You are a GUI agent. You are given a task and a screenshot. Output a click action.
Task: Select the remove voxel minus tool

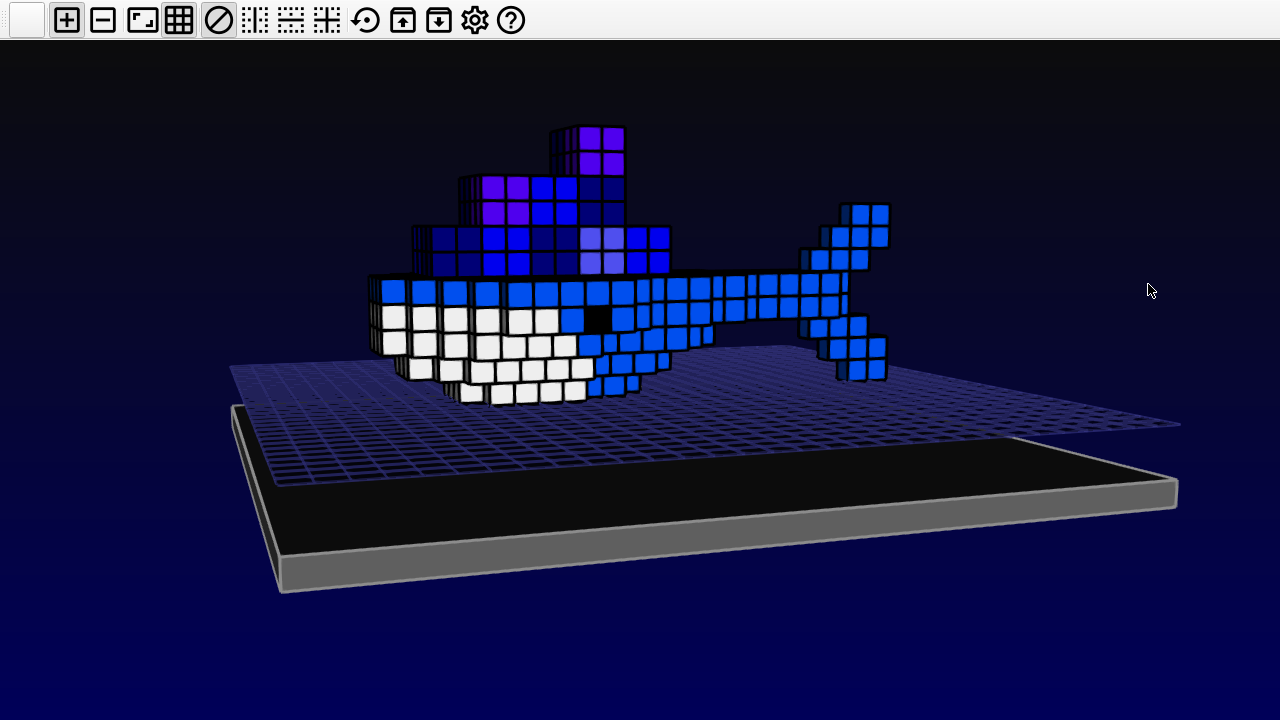point(103,20)
